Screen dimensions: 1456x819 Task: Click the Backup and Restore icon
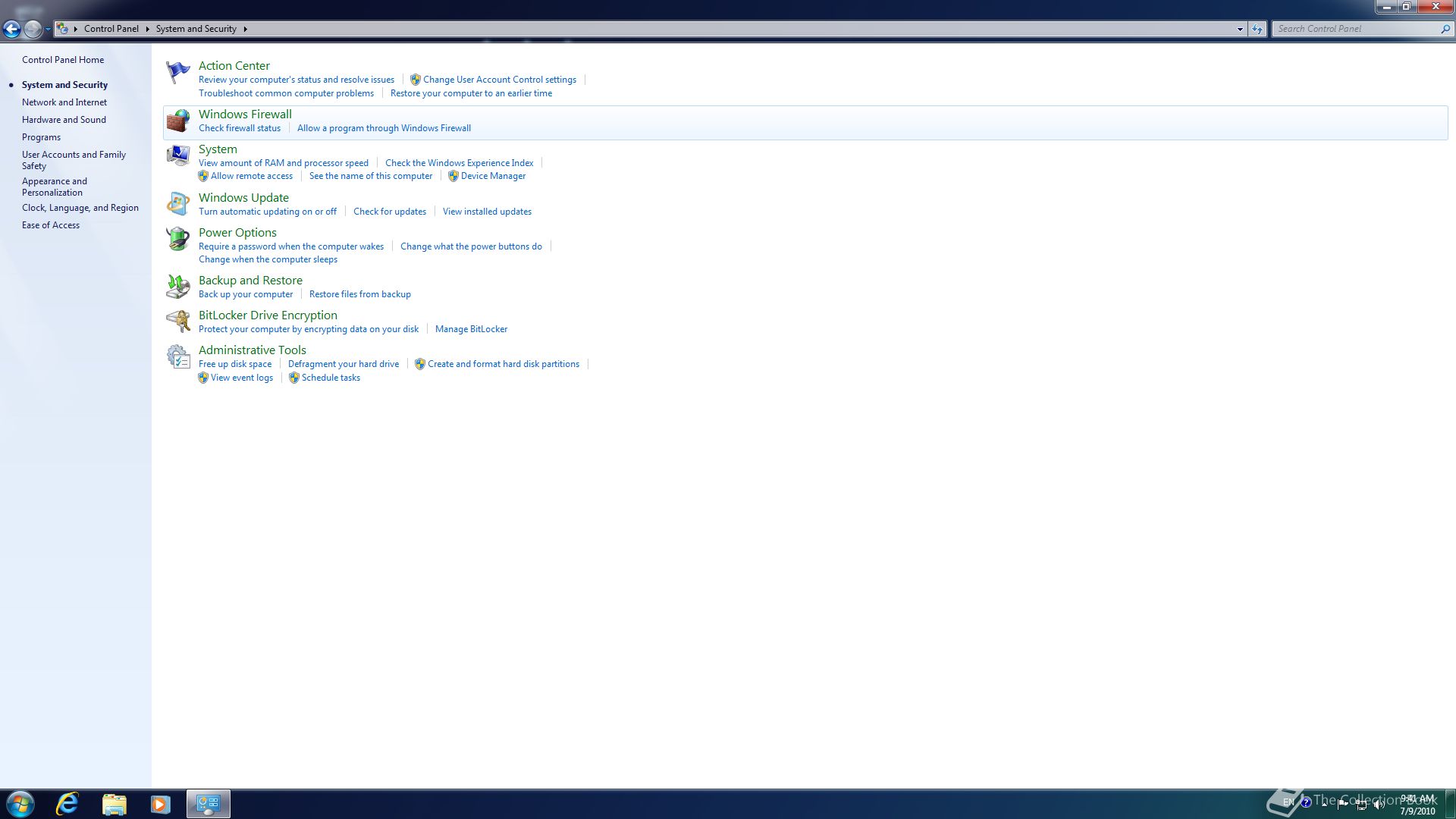(177, 286)
